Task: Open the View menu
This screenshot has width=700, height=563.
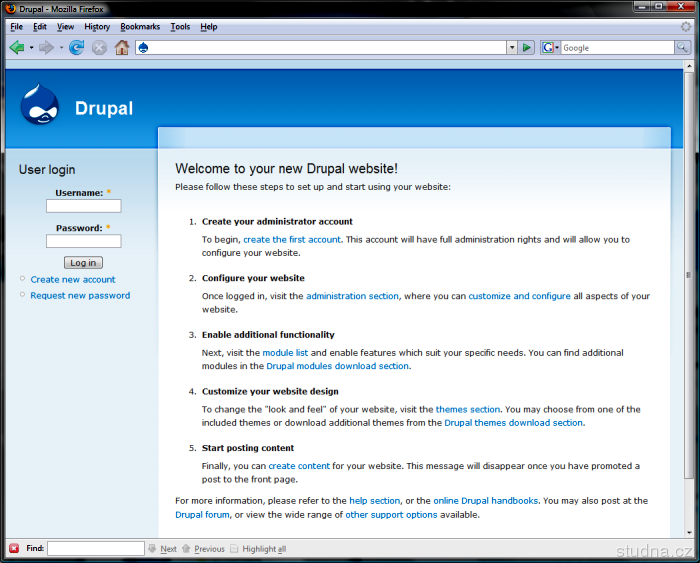Action: [x=65, y=27]
